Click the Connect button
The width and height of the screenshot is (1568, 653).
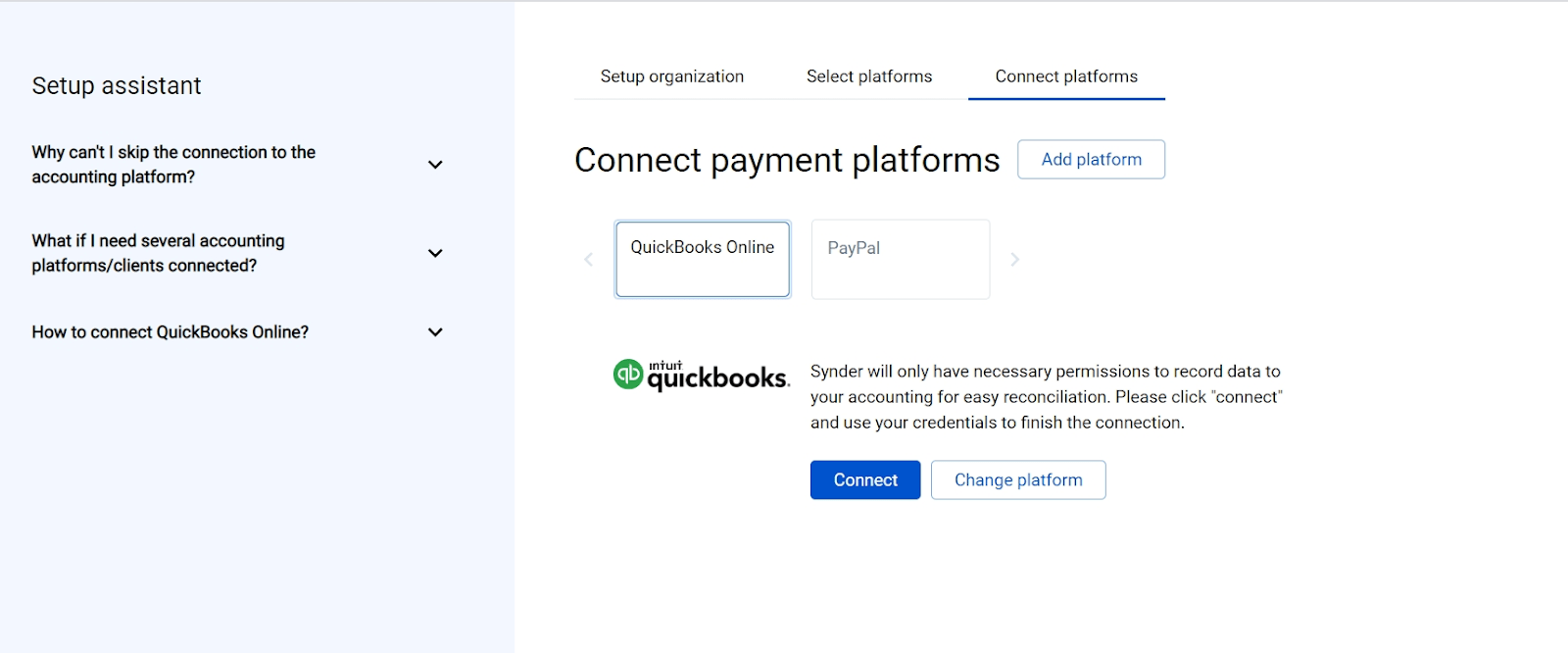coord(864,479)
